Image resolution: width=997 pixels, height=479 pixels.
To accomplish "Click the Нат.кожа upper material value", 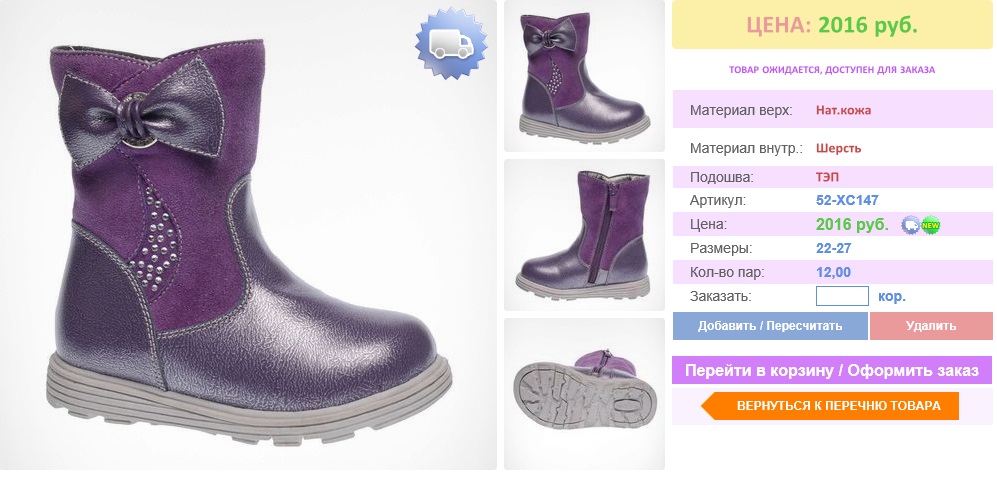I will [x=843, y=110].
